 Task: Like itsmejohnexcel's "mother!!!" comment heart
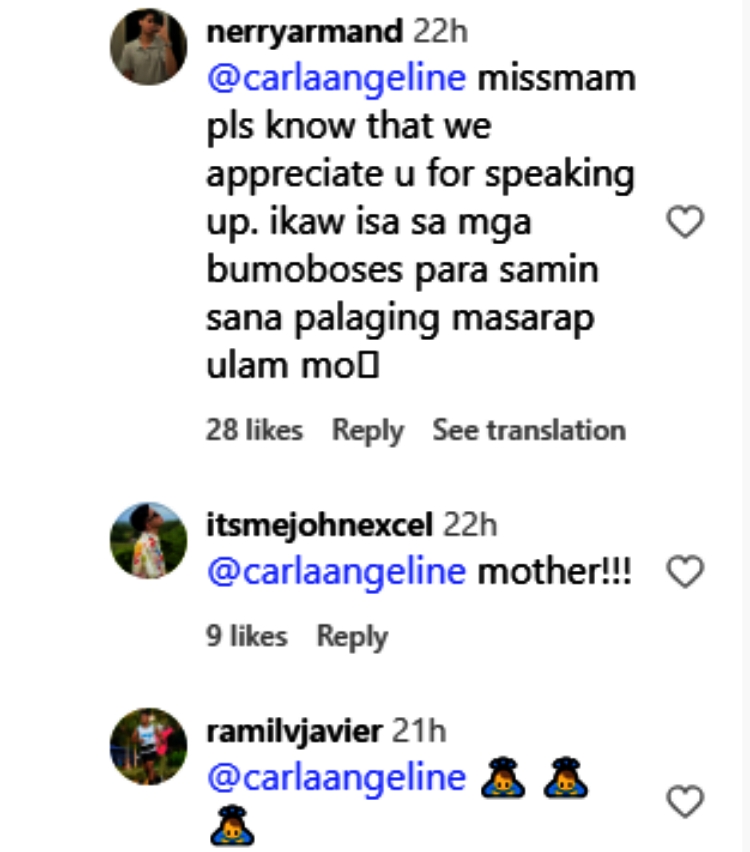coord(685,572)
